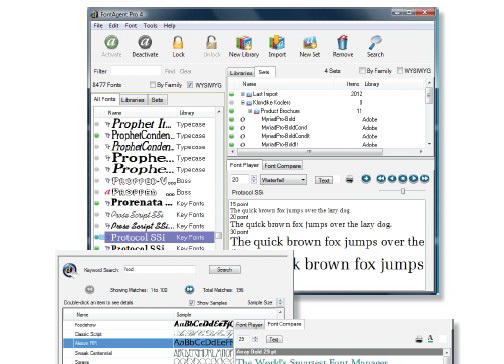Select the All Fonts tab
Image resolution: width=504 pixels, height=364 pixels.
point(104,99)
